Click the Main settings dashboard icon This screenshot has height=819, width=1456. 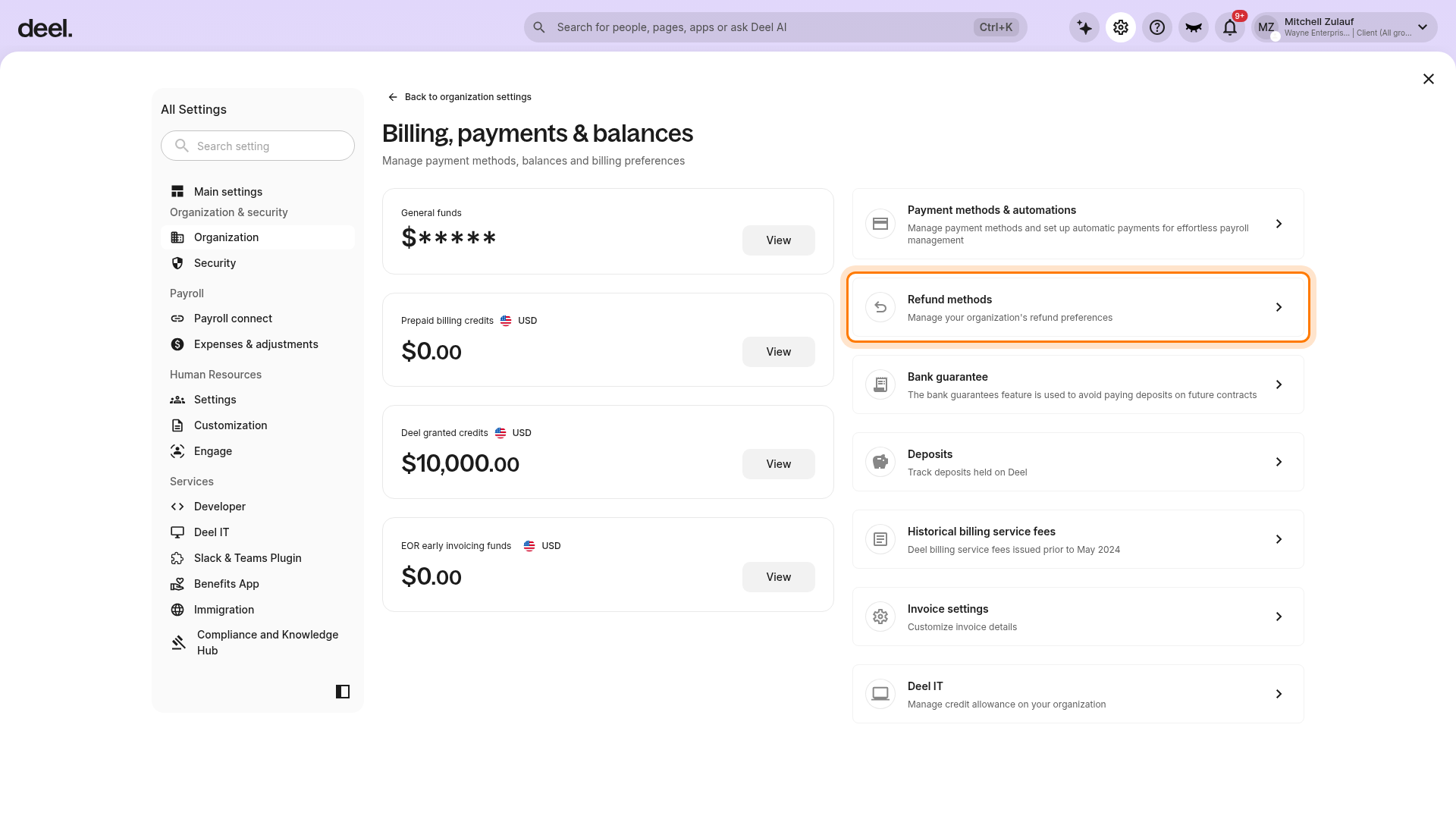pos(177,192)
